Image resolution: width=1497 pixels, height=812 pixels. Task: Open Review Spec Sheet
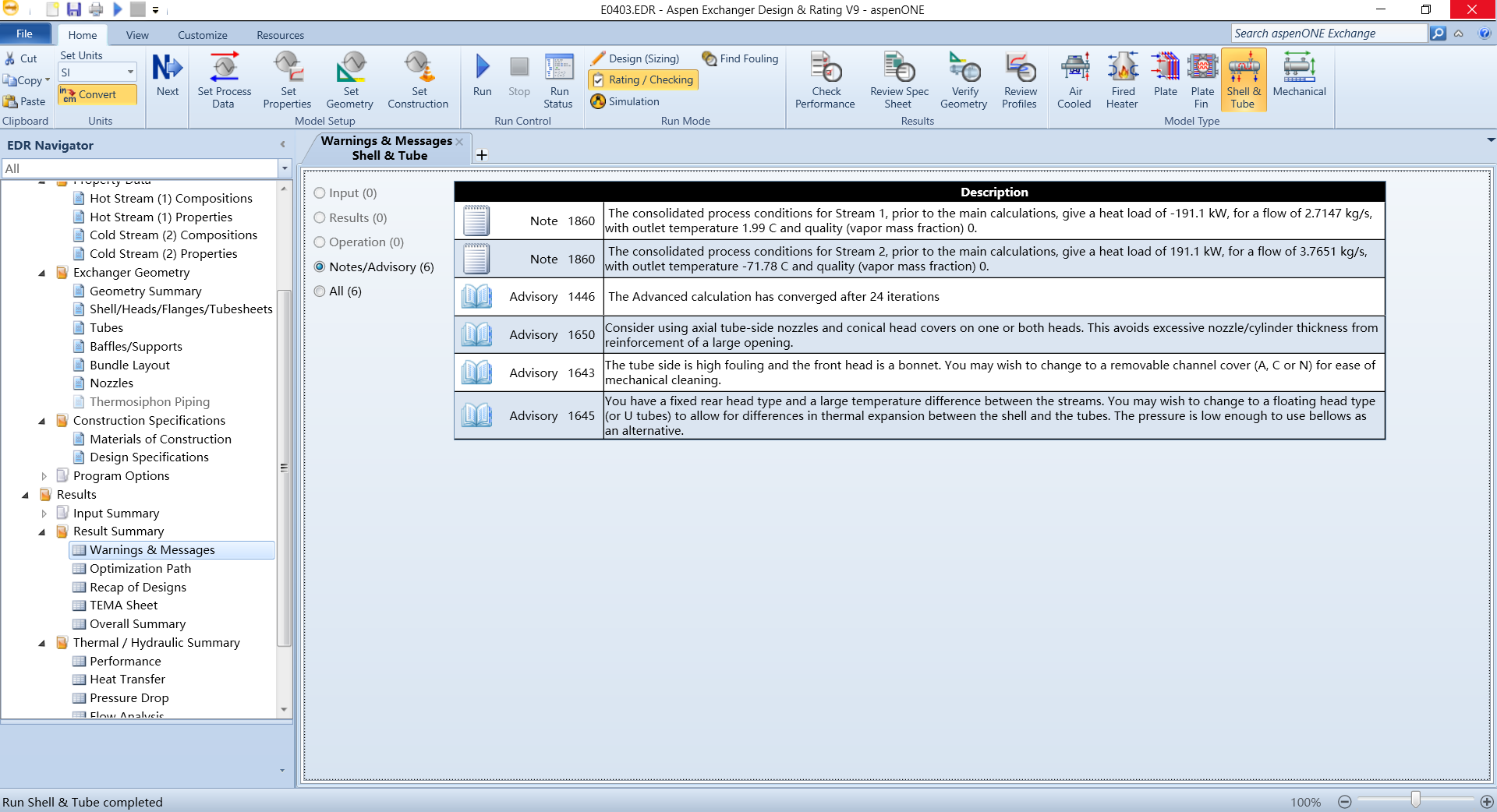pyautogui.click(x=899, y=79)
